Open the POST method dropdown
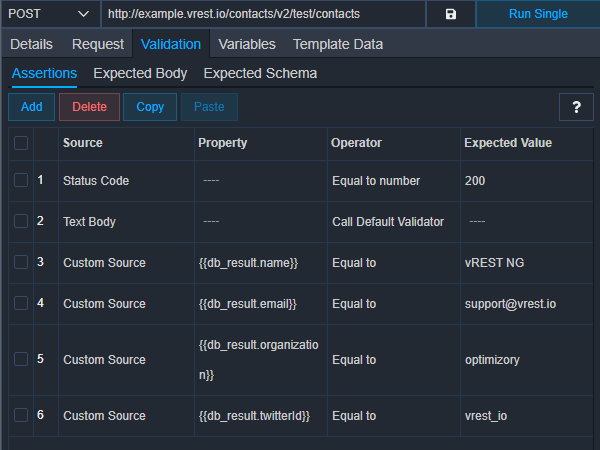600x450 pixels. [50, 14]
